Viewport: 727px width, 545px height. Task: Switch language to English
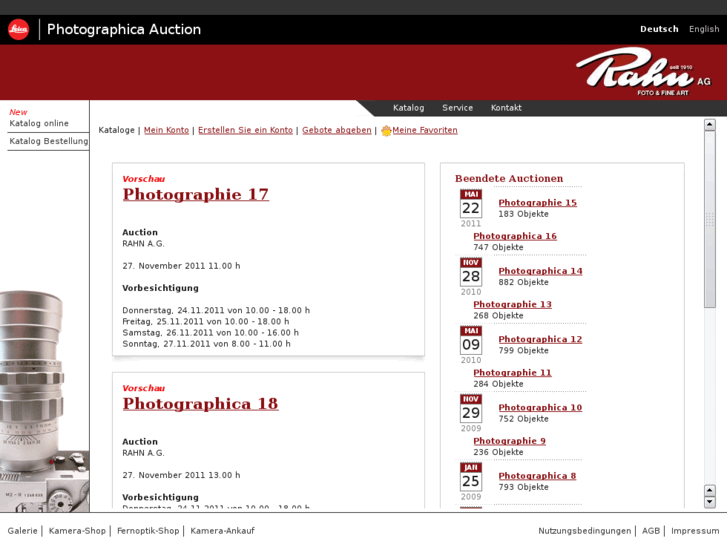pyautogui.click(x=704, y=29)
